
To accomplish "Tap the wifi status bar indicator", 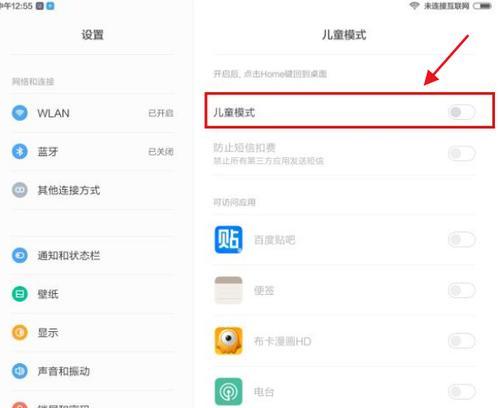I will [x=414, y=6].
